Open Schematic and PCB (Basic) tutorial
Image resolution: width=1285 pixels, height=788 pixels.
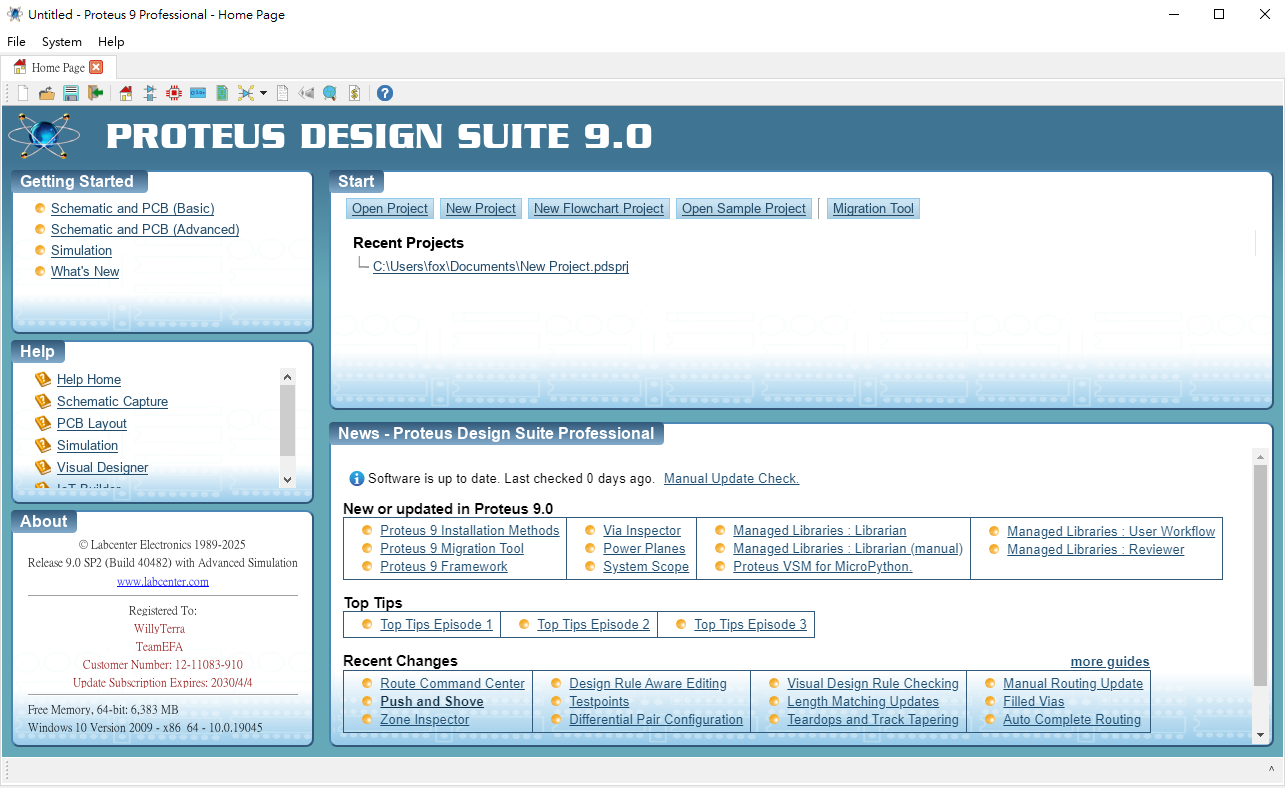click(x=133, y=208)
